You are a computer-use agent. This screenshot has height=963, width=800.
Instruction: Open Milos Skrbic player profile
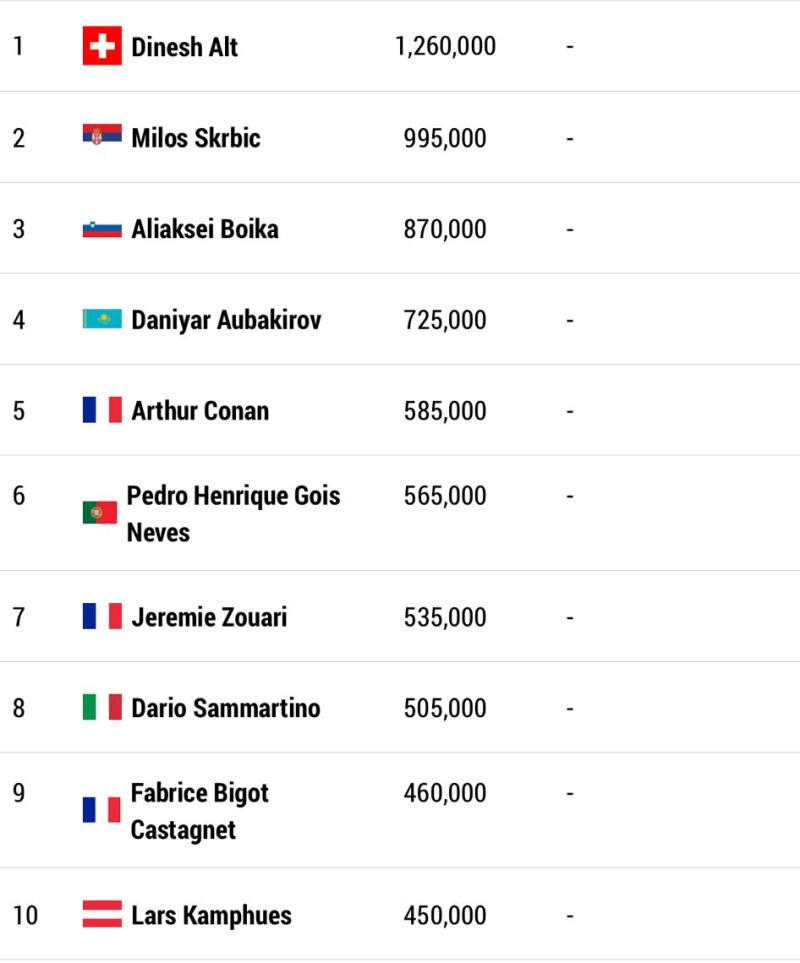196,138
